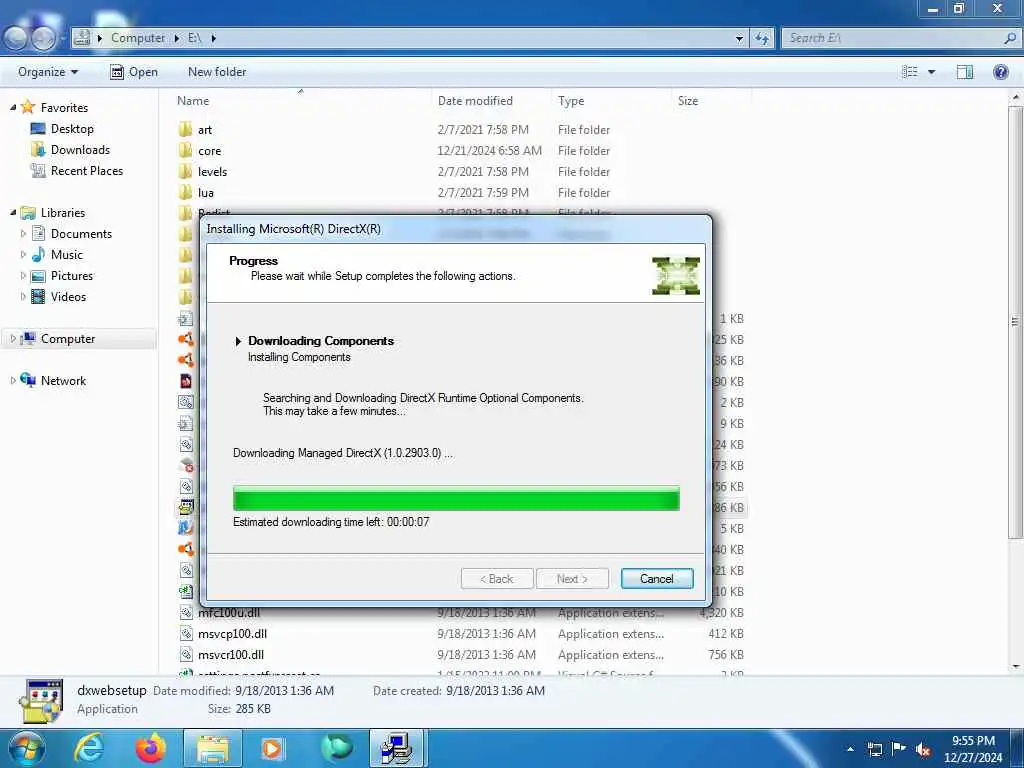
Task: Refresh the E:\ folder view
Action: click(761, 38)
